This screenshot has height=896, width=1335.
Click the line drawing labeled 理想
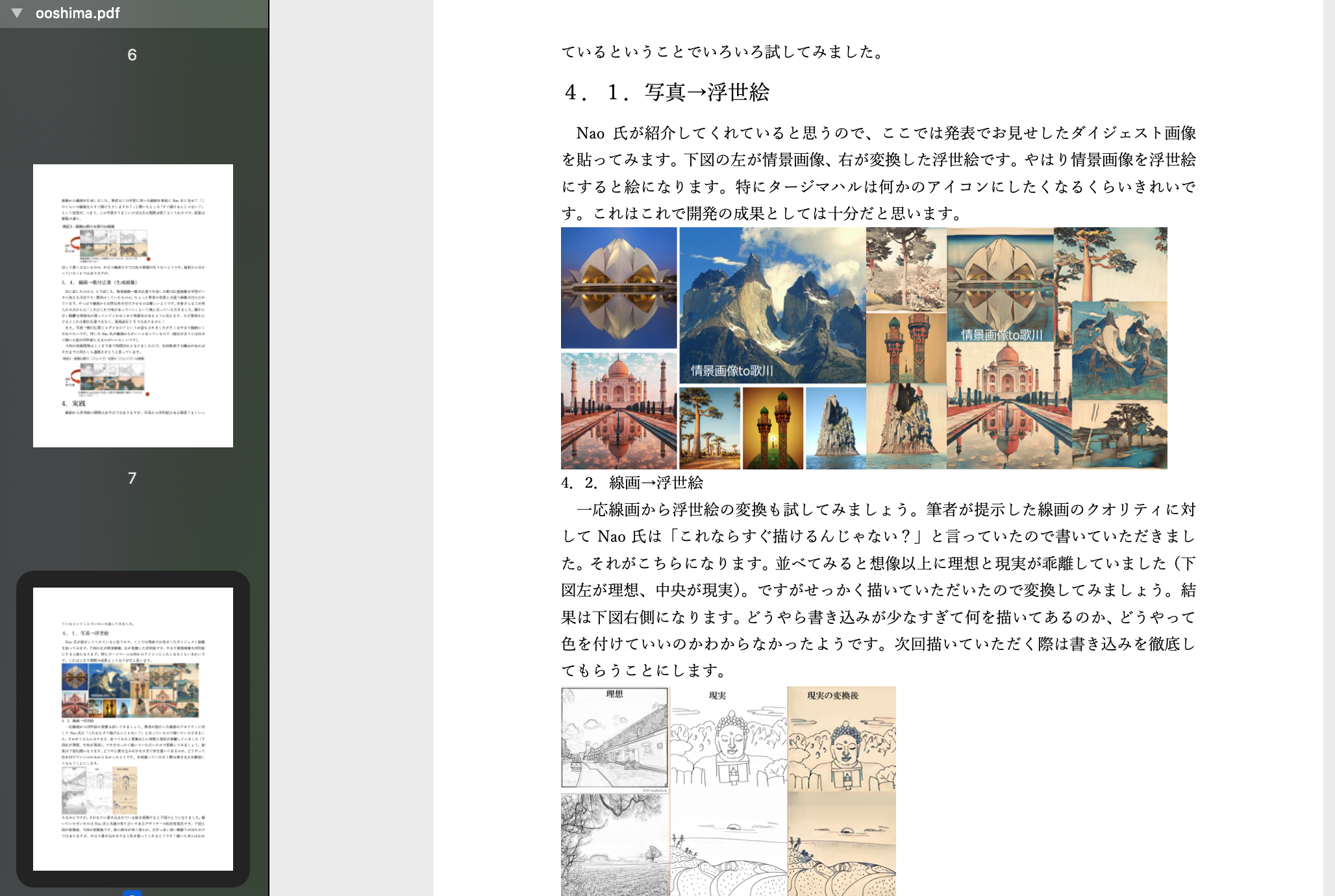pyautogui.click(x=615, y=737)
